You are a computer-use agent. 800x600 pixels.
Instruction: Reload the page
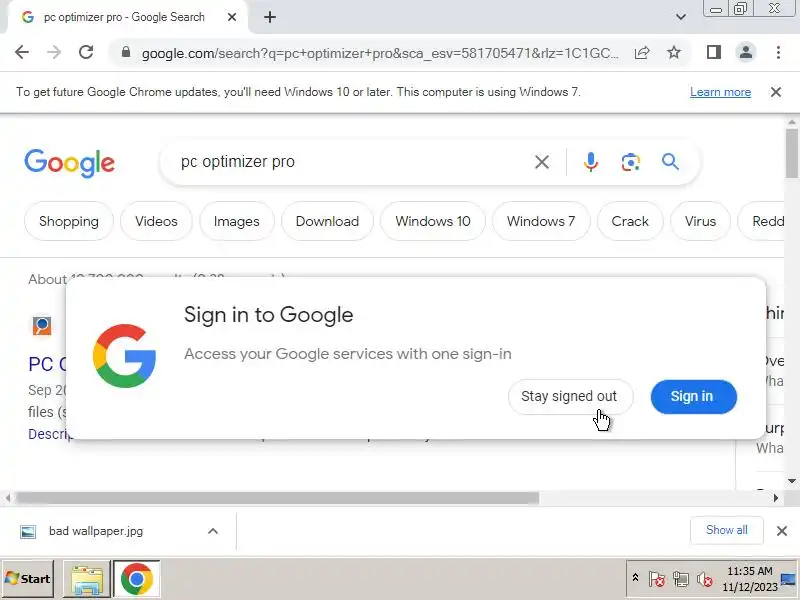point(86,52)
